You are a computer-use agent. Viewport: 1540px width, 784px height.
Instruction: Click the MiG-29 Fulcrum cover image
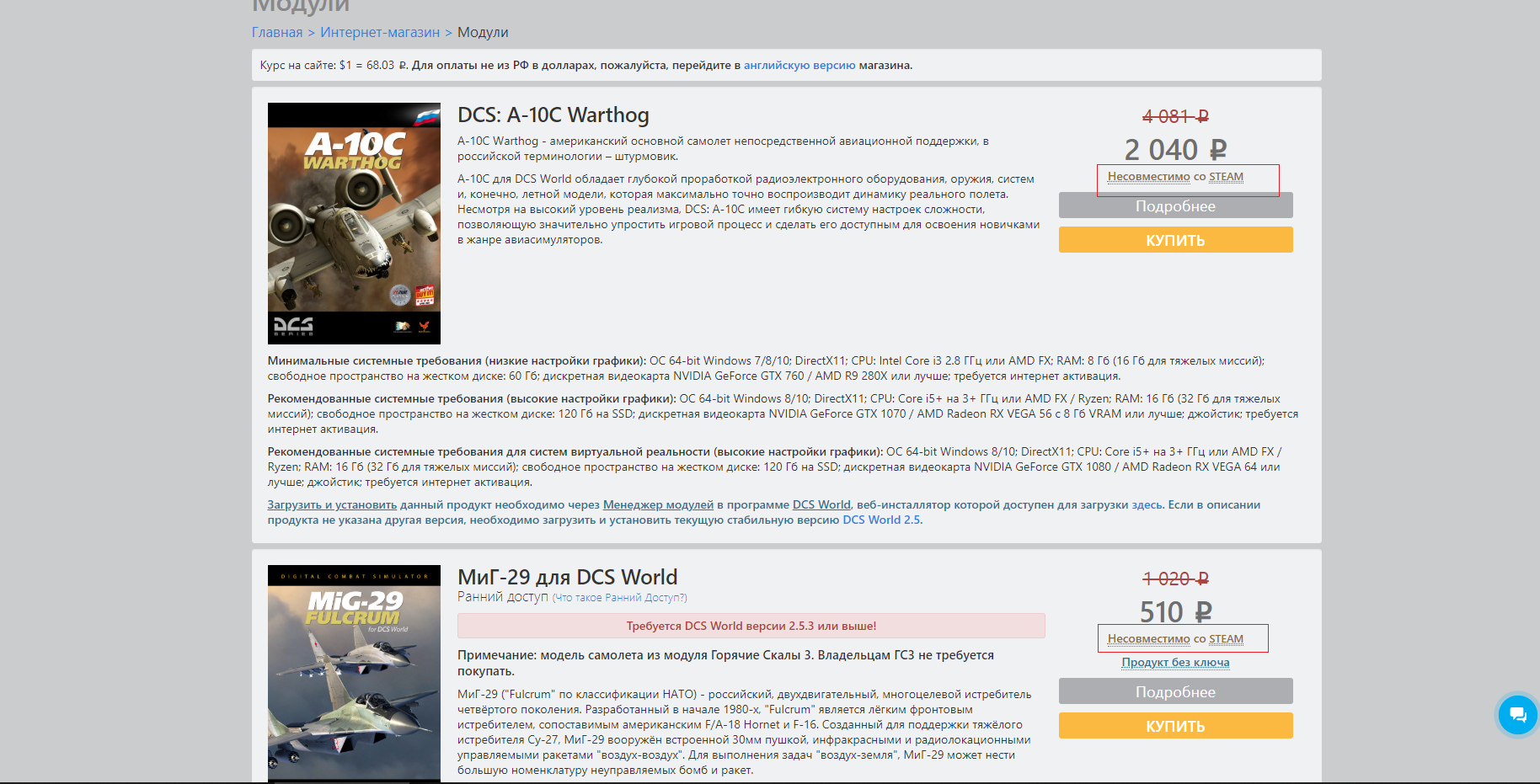coord(354,674)
